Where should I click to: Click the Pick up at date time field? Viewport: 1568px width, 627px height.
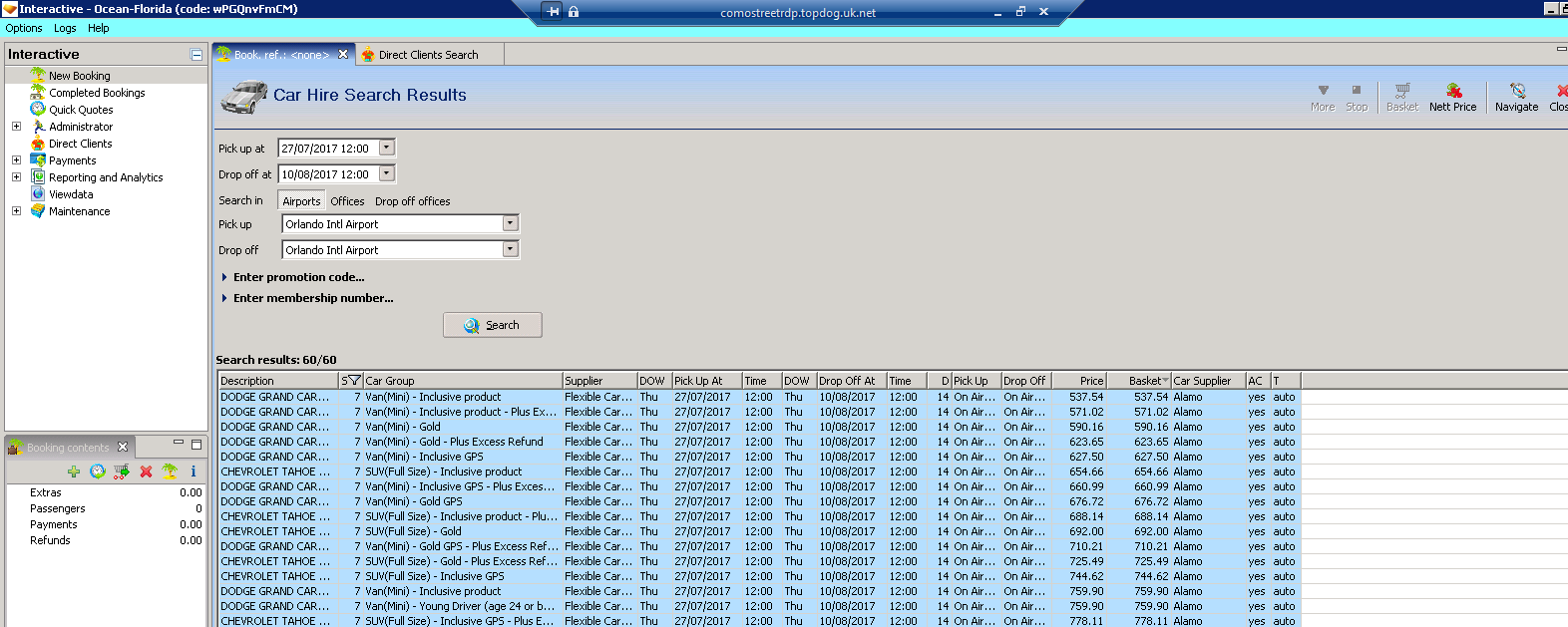pyautogui.click(x=328, y=148)
